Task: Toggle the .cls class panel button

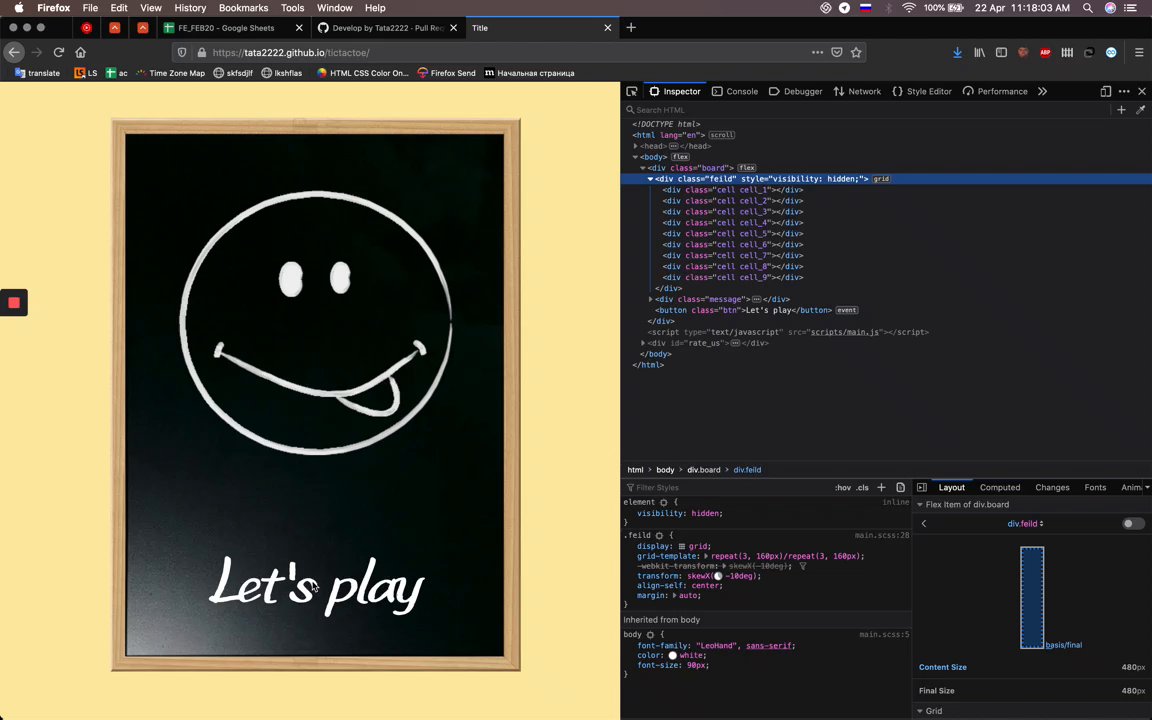Action: 862,487
